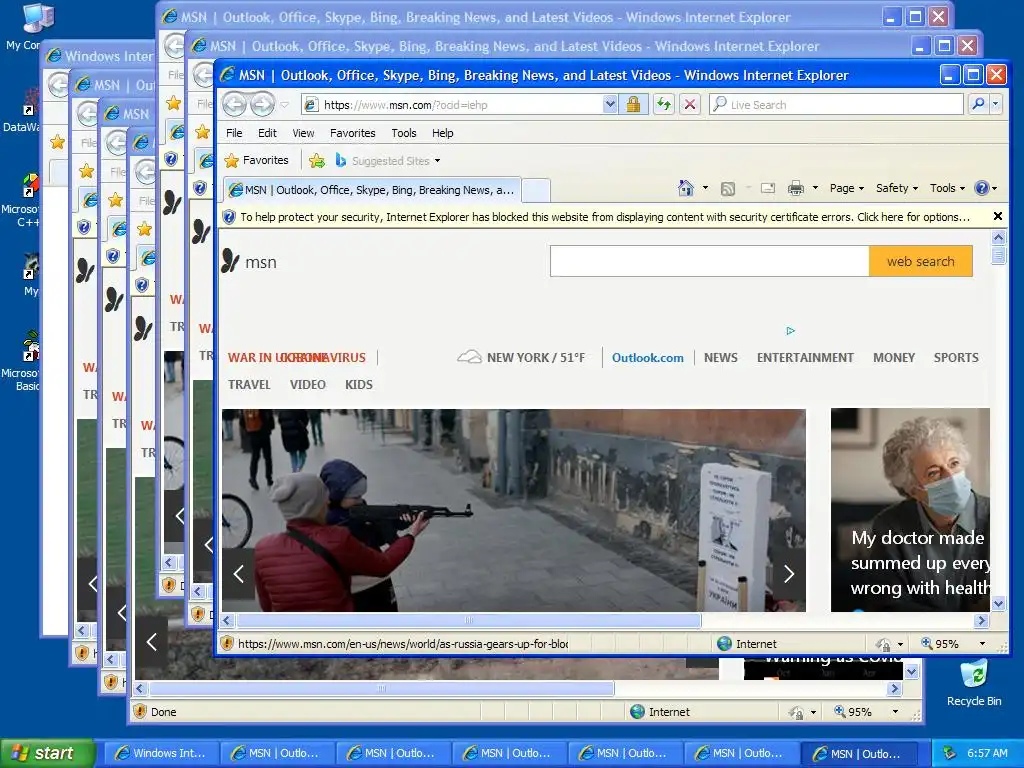Open the File menu
1024x768 pixels.
click(234, 133)
